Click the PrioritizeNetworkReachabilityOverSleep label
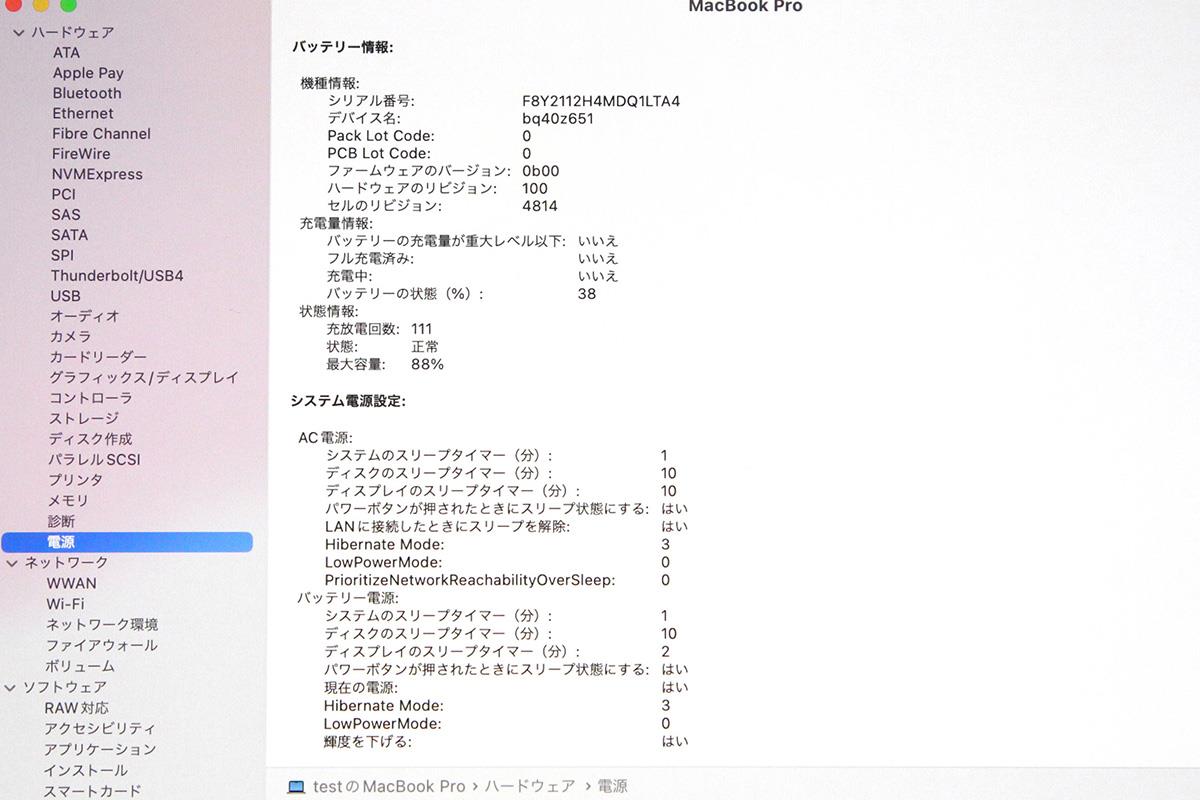This screenshot has height=800, width=1200. 469,580
